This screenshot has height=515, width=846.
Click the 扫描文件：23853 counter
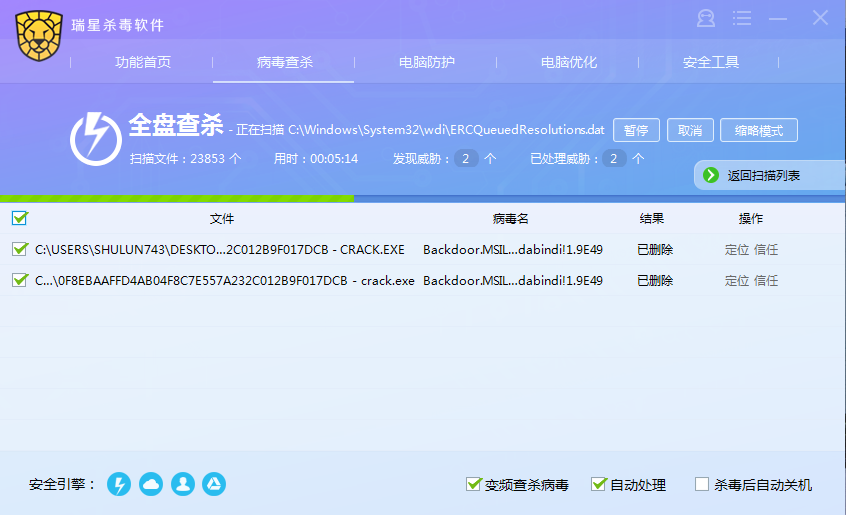pos(185,159)
